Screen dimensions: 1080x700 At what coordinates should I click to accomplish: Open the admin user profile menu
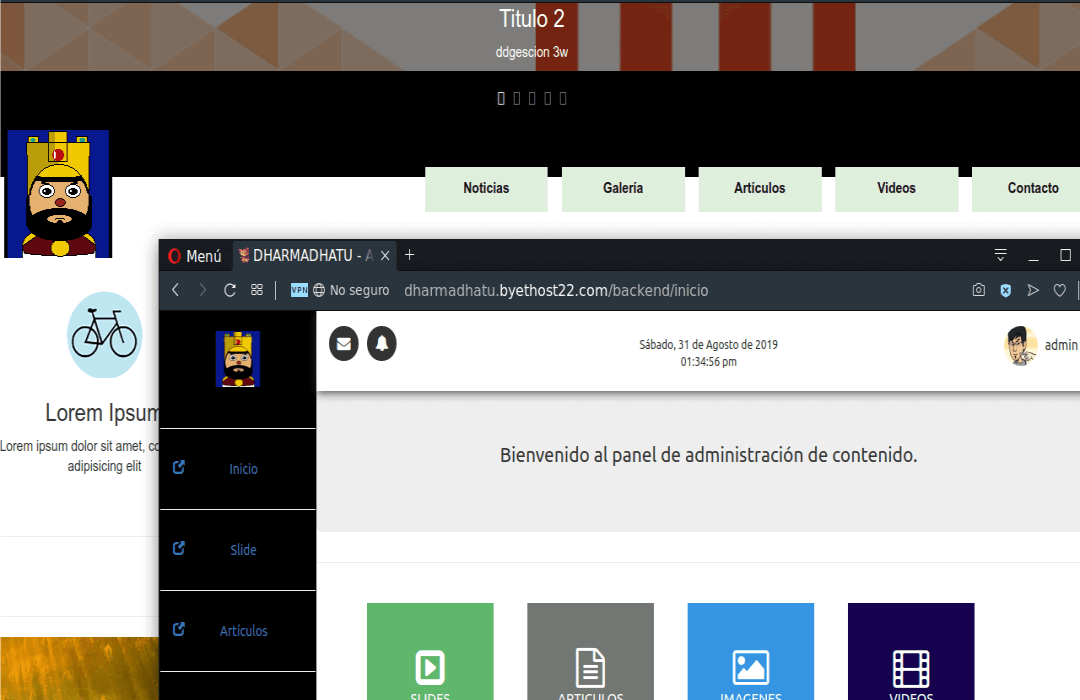click(x=1040, y=345)
